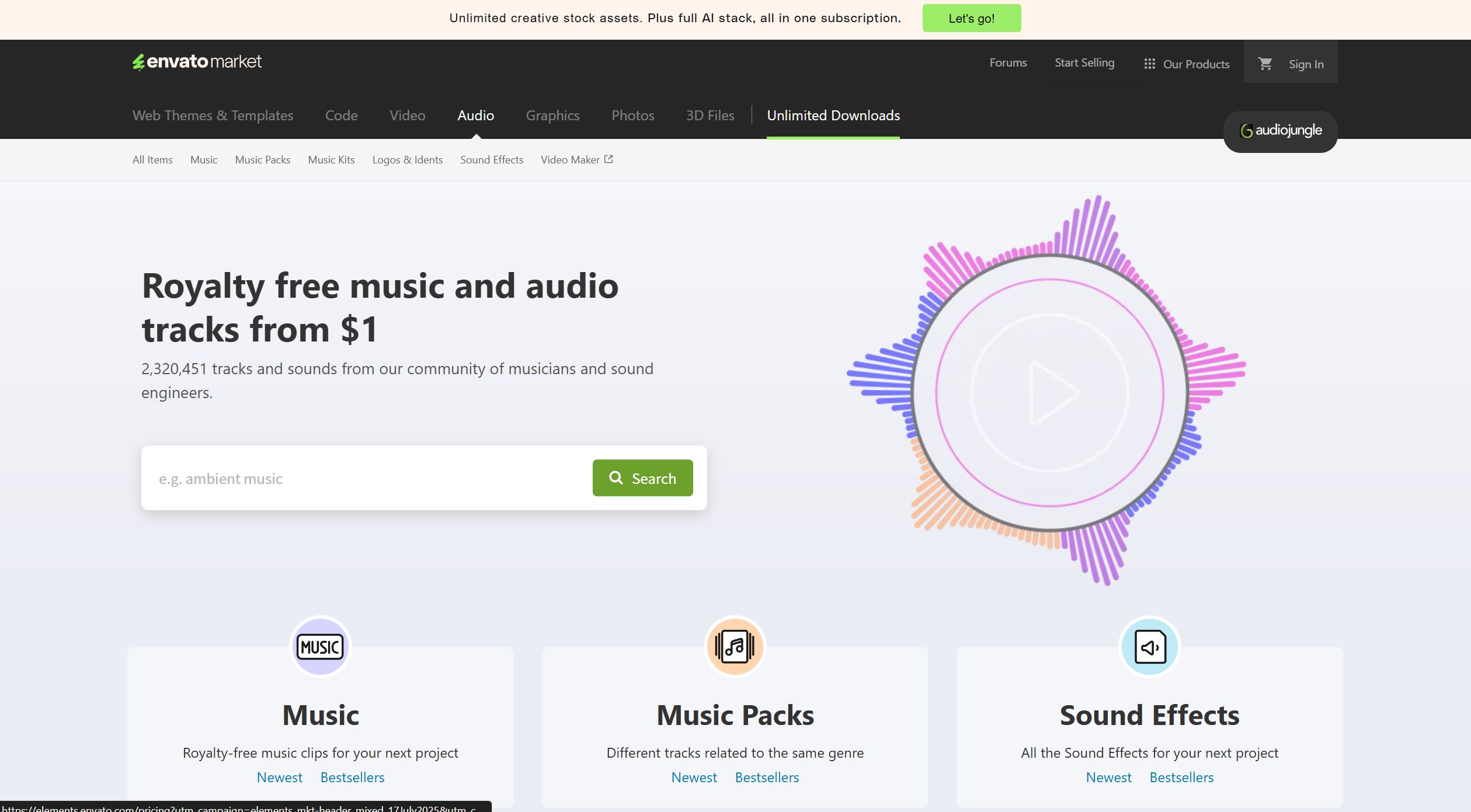
Task: Open the Graphics category menu
Action: 552,116
